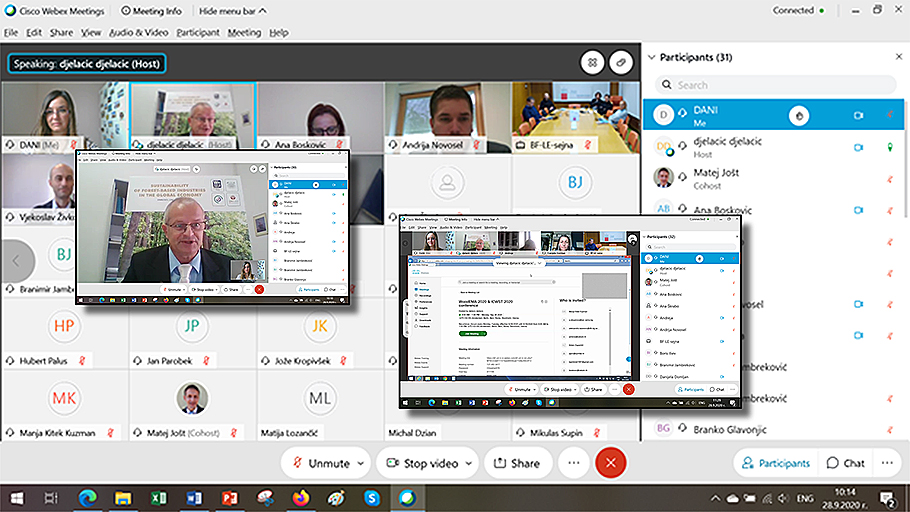Select the BF-LE-sejna video tile

coord(576,116)
